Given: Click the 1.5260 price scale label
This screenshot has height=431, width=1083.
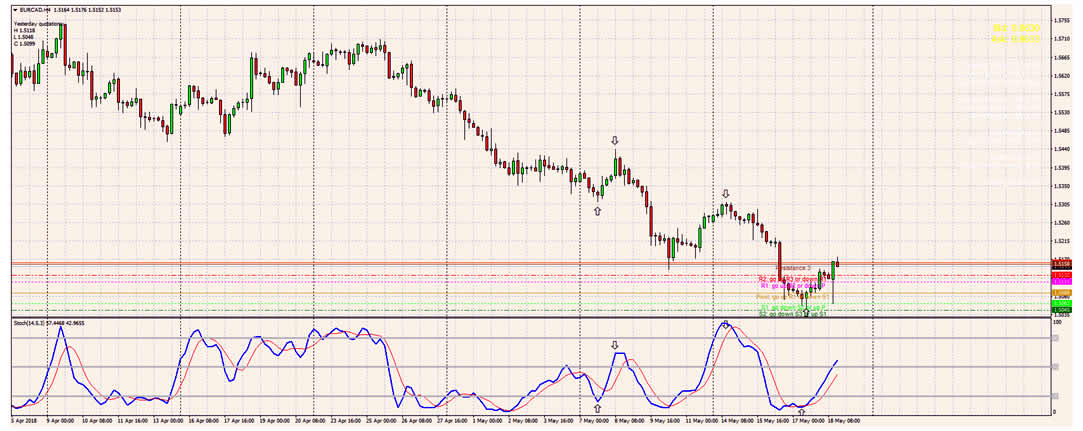Looking at the screenshot, I should (x=1062, y=222).
